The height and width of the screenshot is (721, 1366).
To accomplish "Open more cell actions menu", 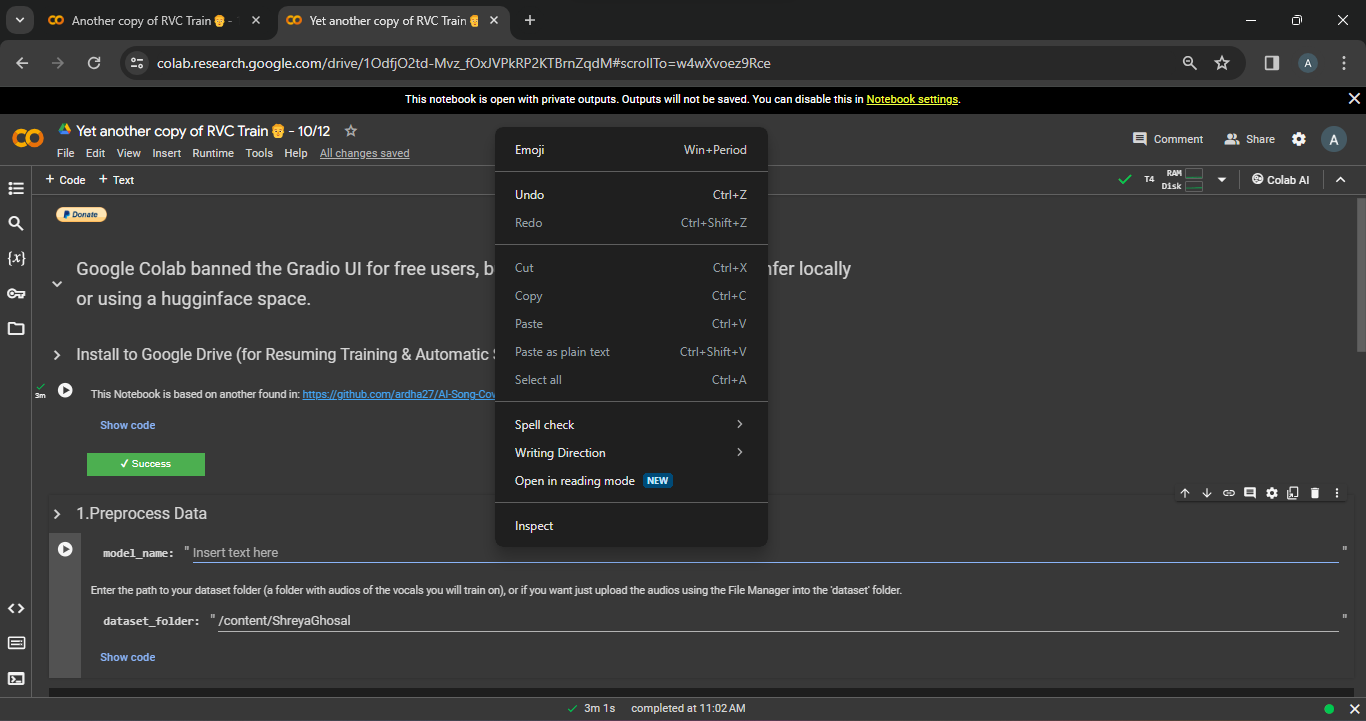I will [1337, 493].
